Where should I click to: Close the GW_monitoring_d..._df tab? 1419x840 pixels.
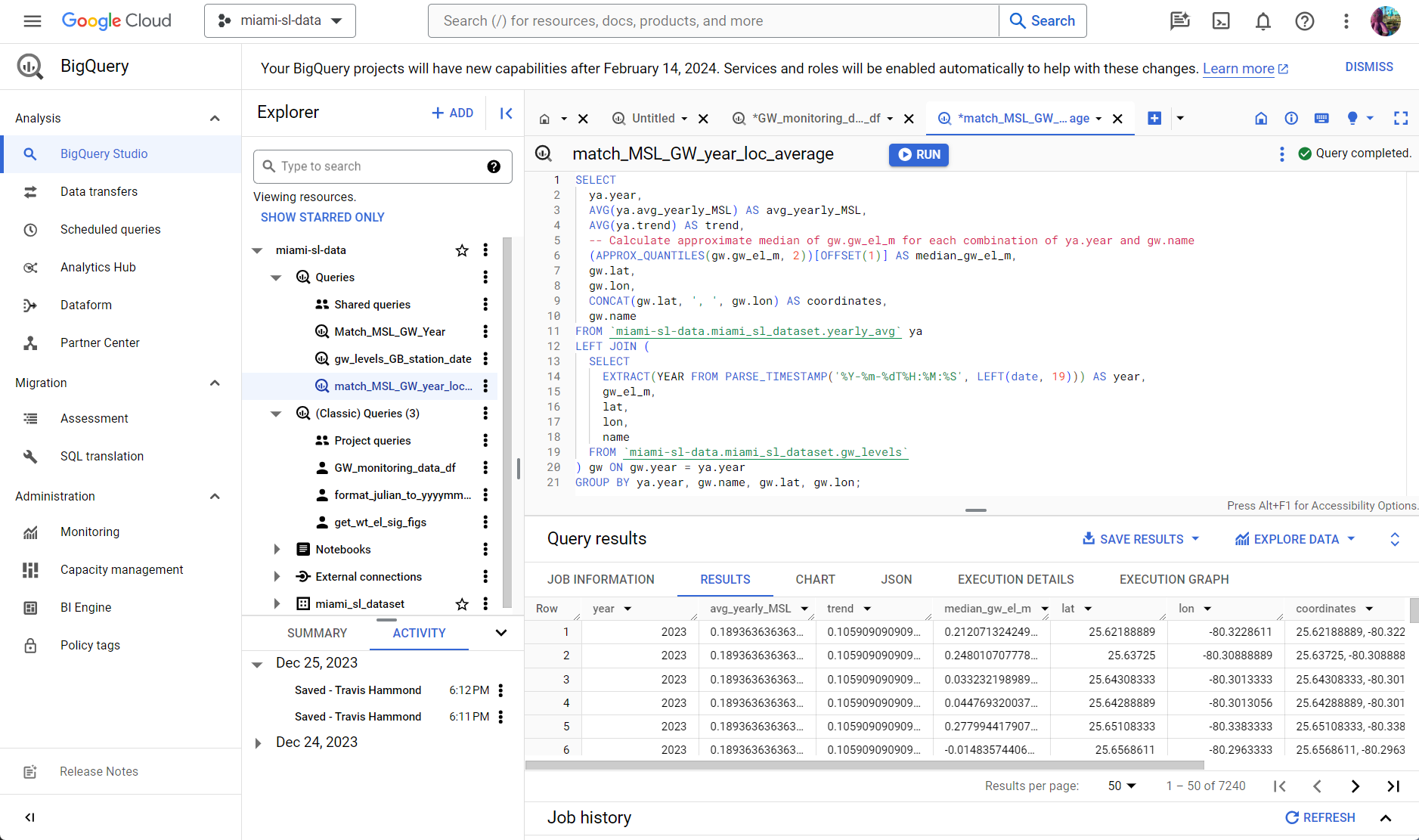(x=909, y=119)
